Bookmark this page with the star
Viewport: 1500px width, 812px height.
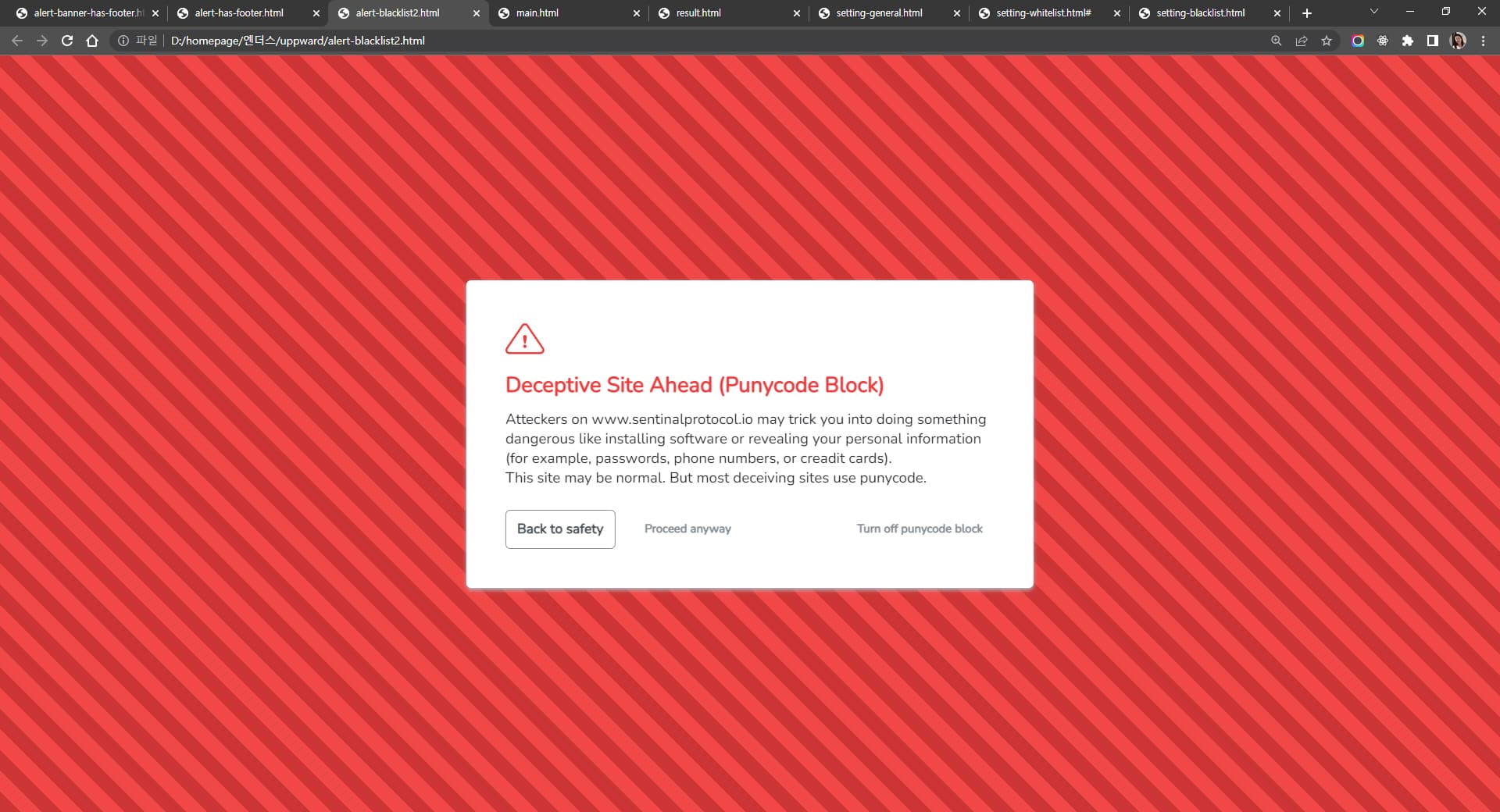tap(1327, 41)
